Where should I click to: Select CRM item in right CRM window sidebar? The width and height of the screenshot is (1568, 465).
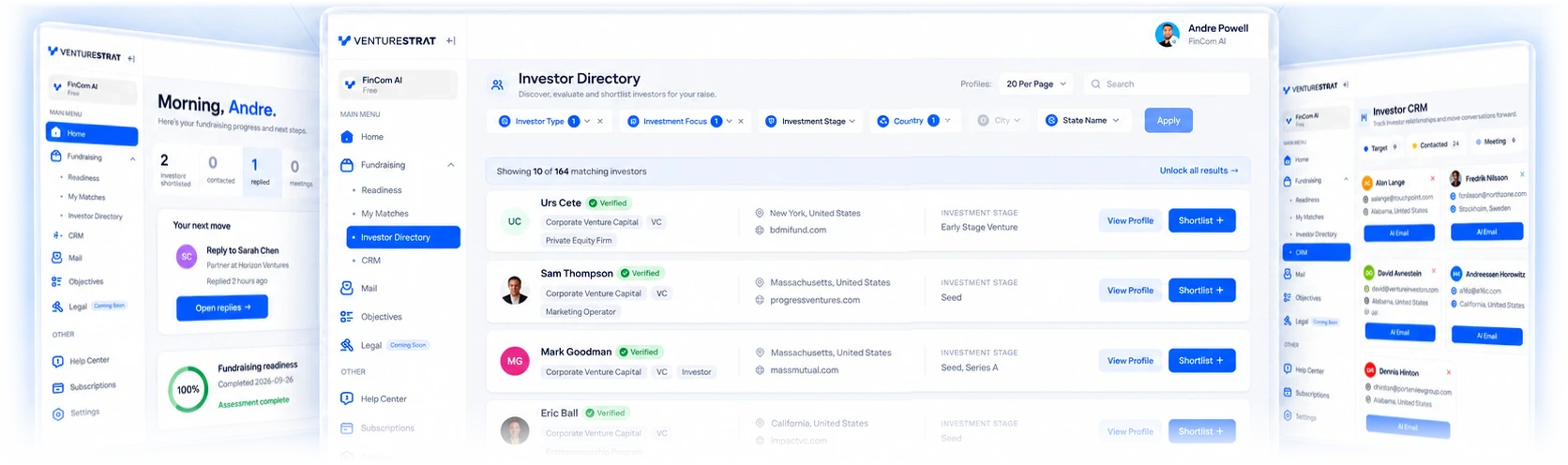[x=1317, y=252]
